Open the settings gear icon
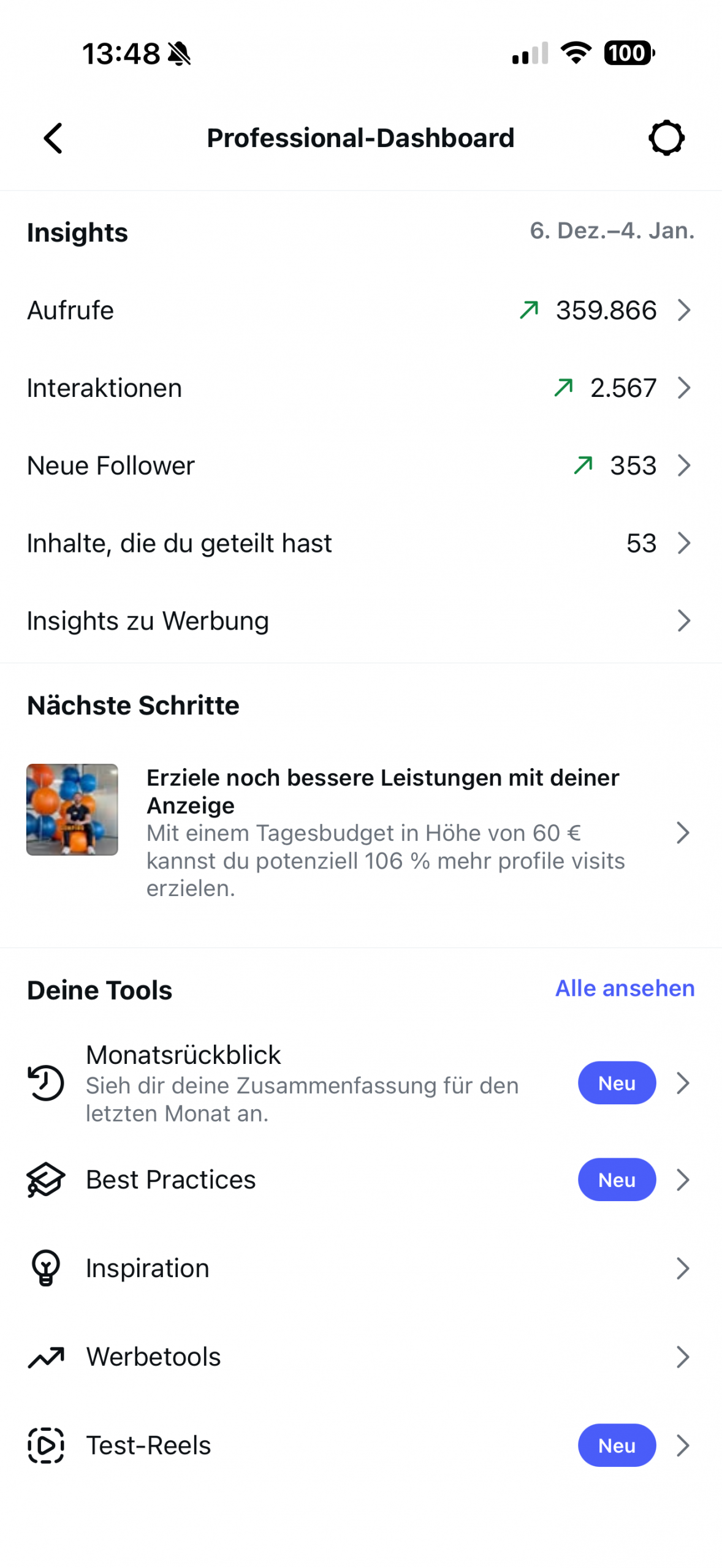 click(666, 138)
